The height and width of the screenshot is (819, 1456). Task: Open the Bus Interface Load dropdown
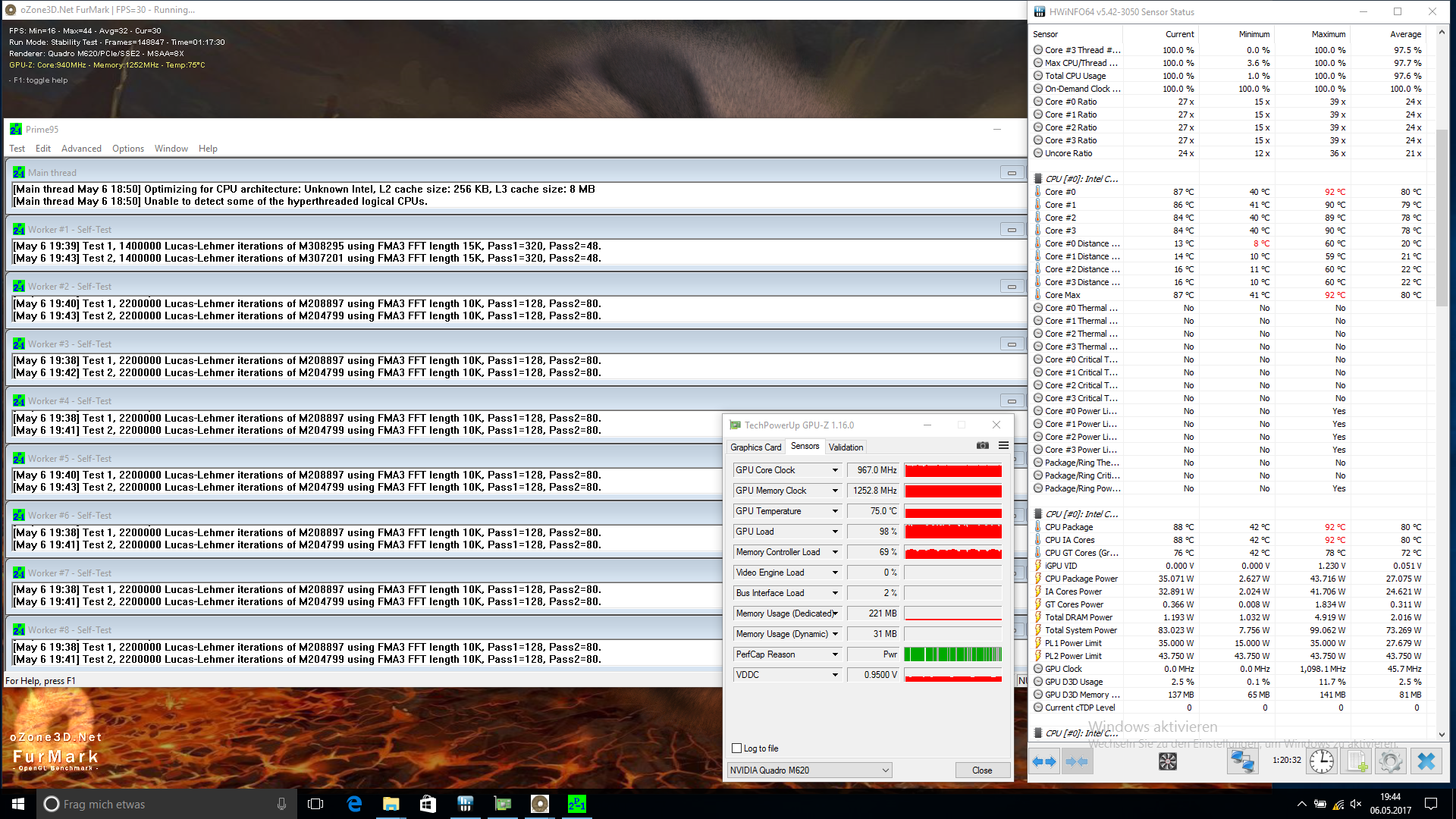[835, 593]
